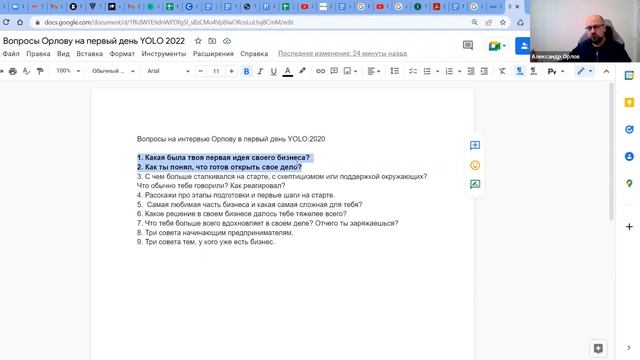640x360 pixels.
Task: Click the Explore button at bottom right
Action: click(598, 348)
